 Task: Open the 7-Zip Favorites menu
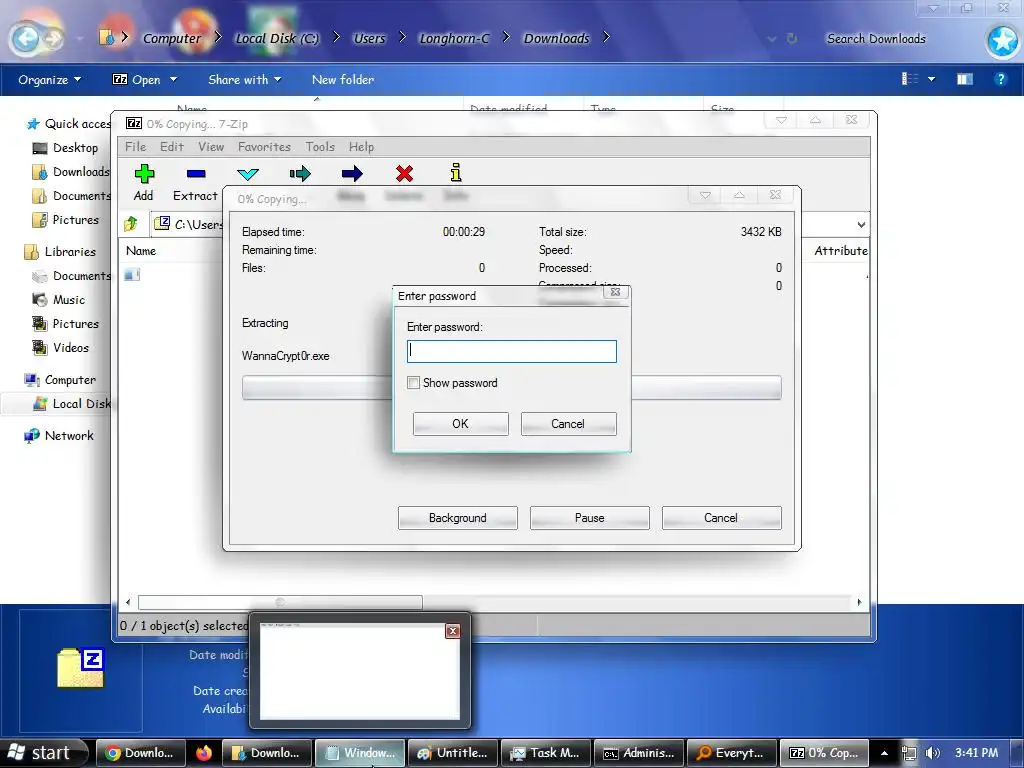[264, 147]
